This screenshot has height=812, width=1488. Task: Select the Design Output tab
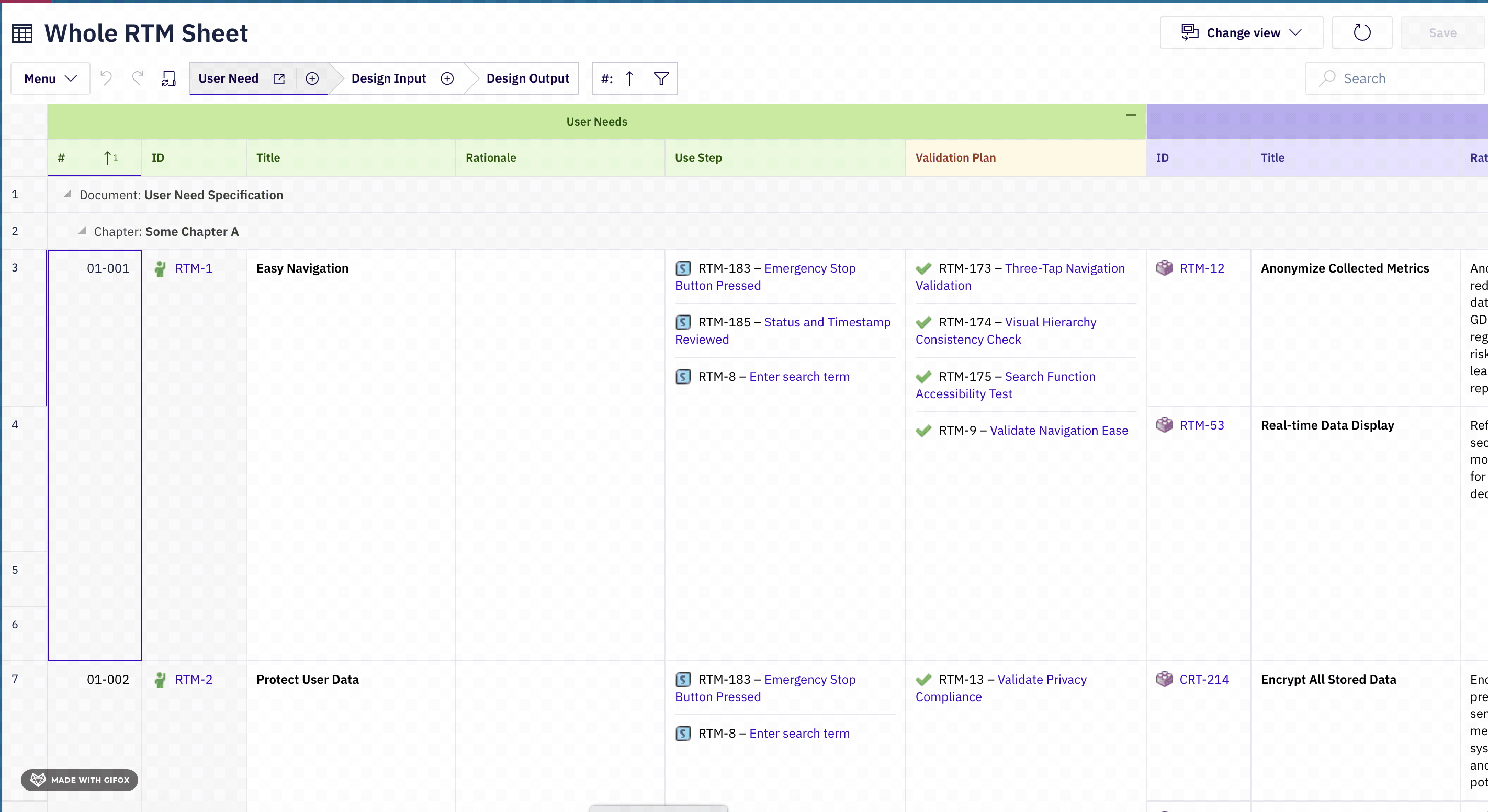[x=527, y=78]
